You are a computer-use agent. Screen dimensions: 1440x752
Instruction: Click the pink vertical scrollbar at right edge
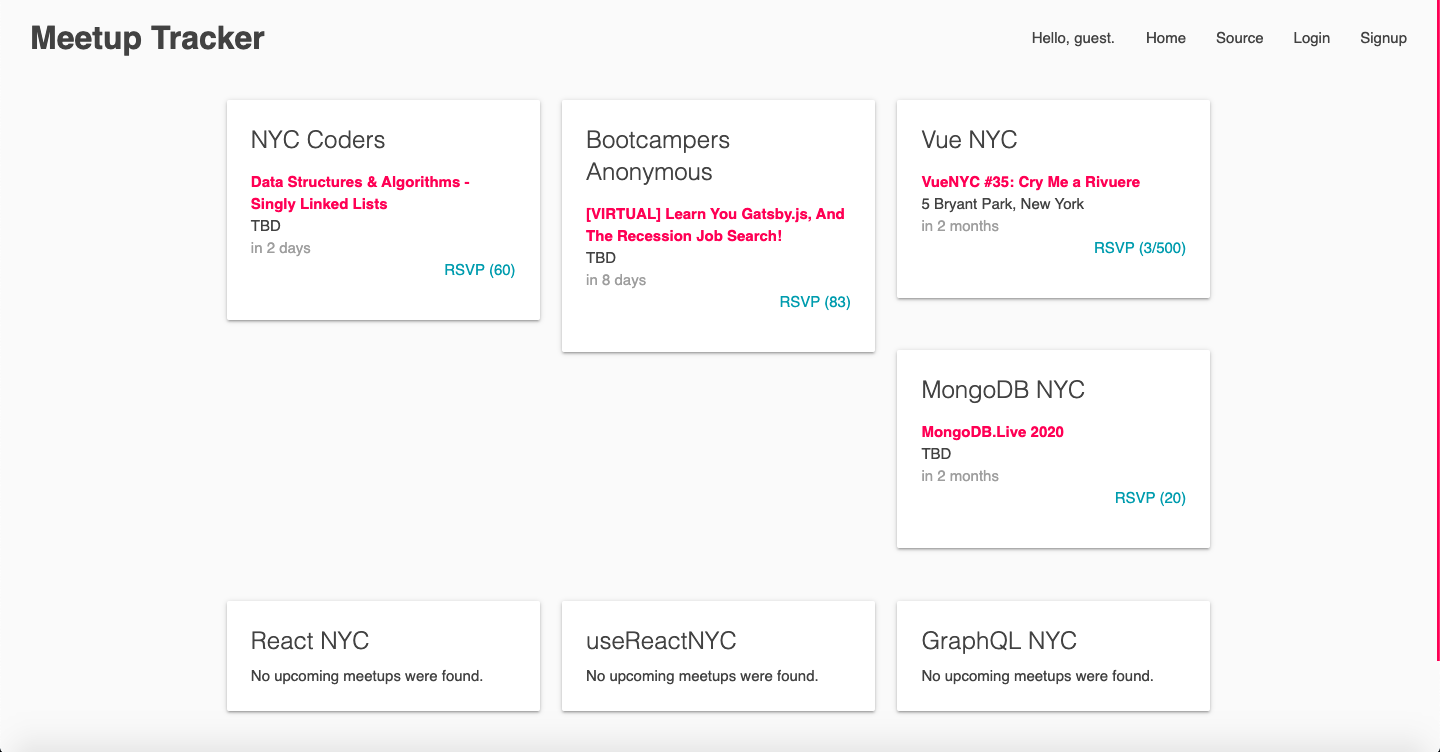(x=1438, y=330)
